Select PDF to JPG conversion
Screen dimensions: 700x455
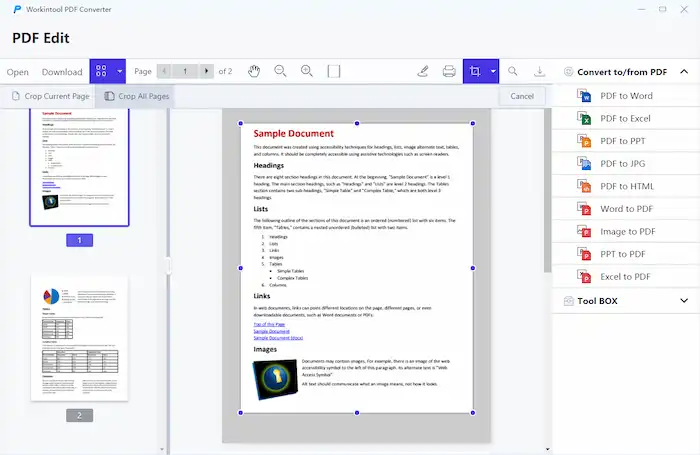coord(626,163)
